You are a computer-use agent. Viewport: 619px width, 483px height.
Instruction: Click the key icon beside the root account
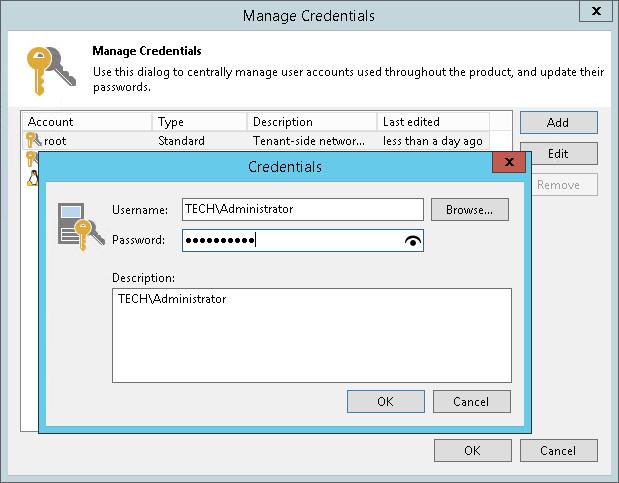[33, 141]
